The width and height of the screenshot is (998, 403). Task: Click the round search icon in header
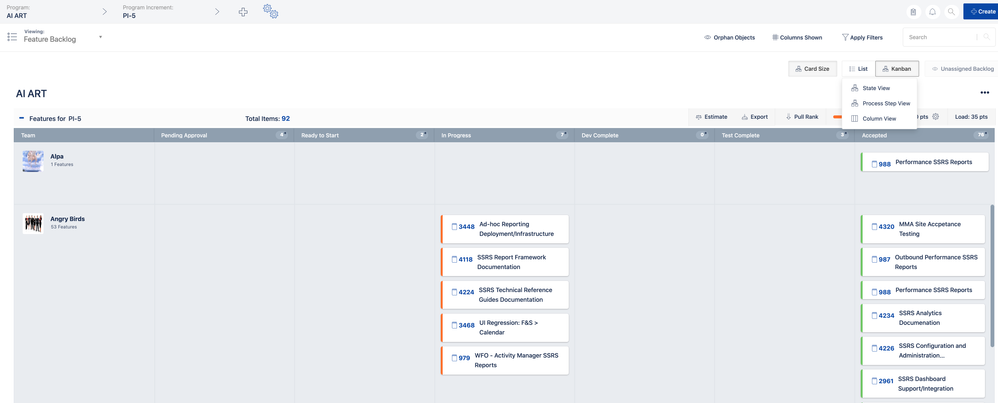point(952,11)
